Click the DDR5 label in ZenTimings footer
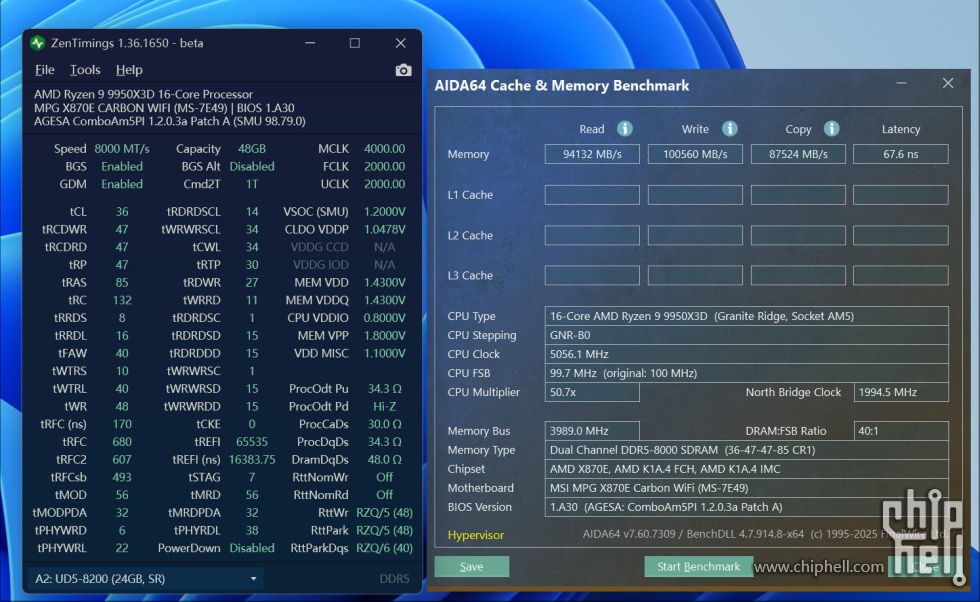The height and width of the screenshot is (602, 980). (394, 579)
